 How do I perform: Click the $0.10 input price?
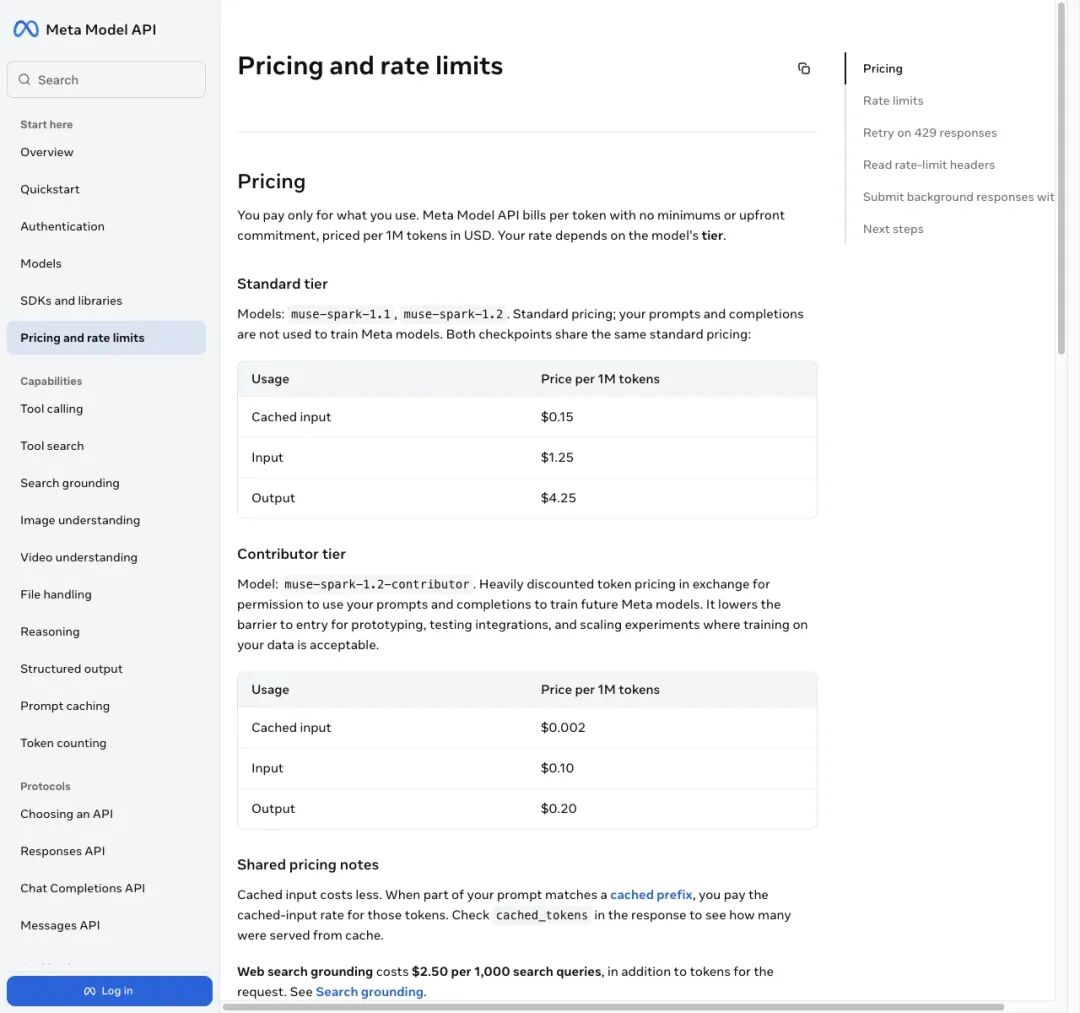[557, 769]
